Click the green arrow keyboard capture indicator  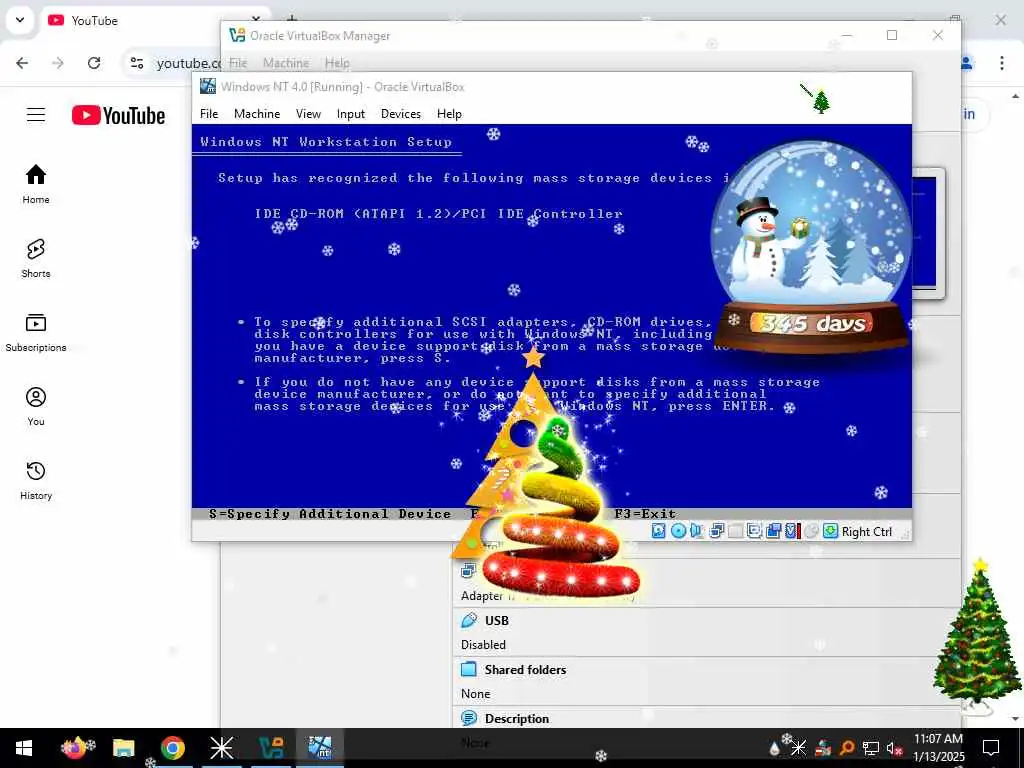coord(830,531)
